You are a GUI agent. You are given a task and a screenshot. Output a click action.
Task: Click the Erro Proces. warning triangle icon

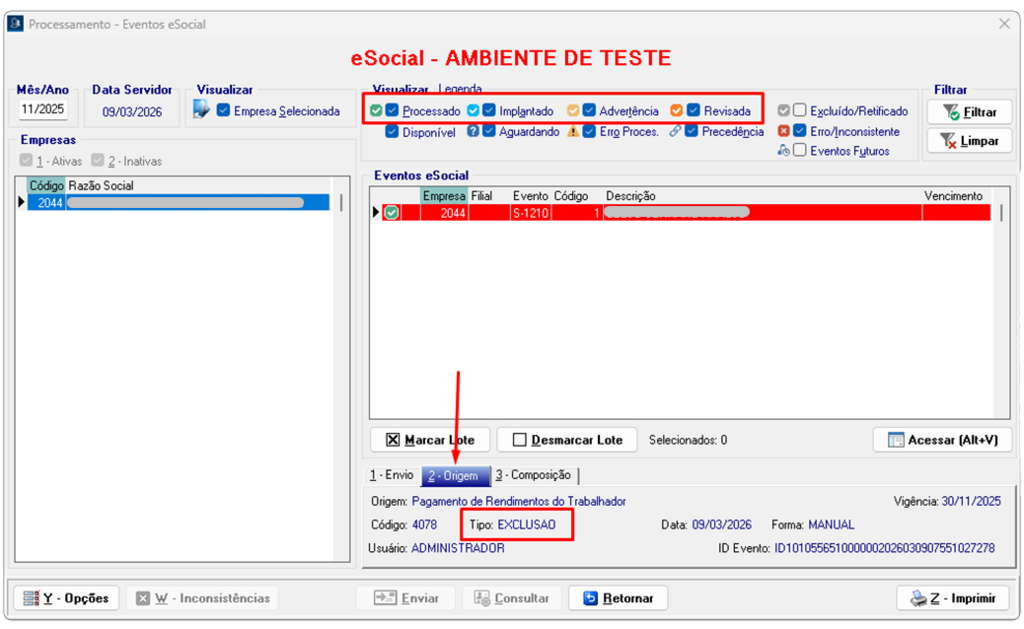(573, 132)
